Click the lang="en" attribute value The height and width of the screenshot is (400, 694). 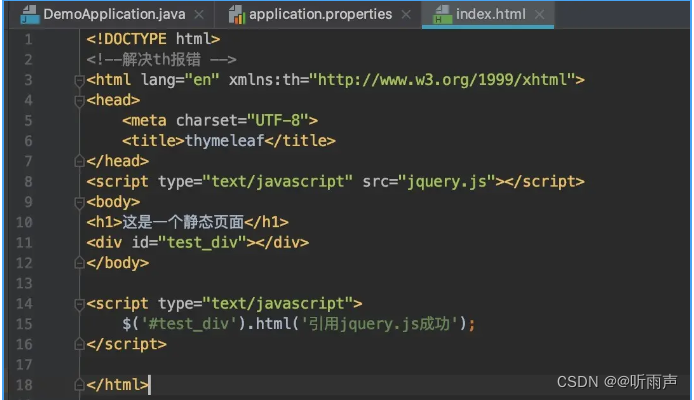tap(202, 80)
